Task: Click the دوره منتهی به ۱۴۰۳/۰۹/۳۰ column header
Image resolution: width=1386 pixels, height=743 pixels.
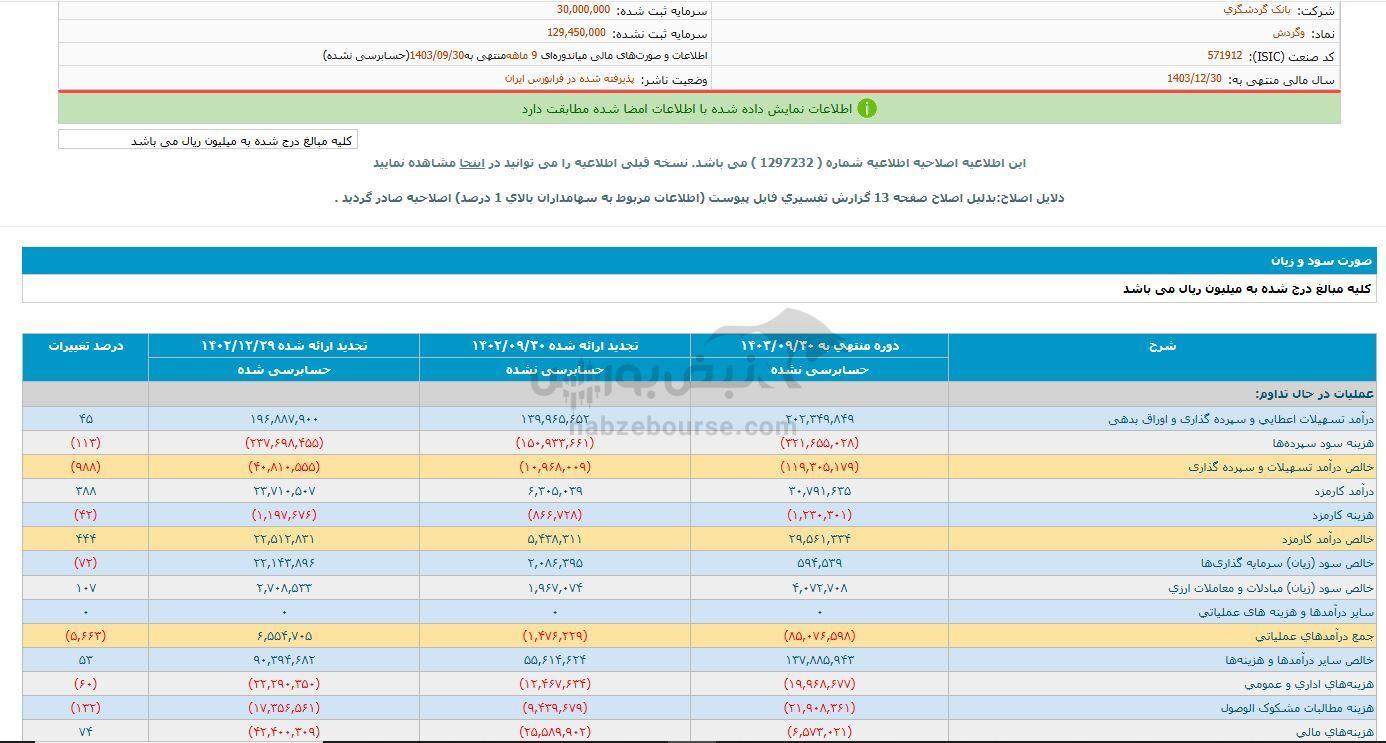Action: [x=819, y=346]
